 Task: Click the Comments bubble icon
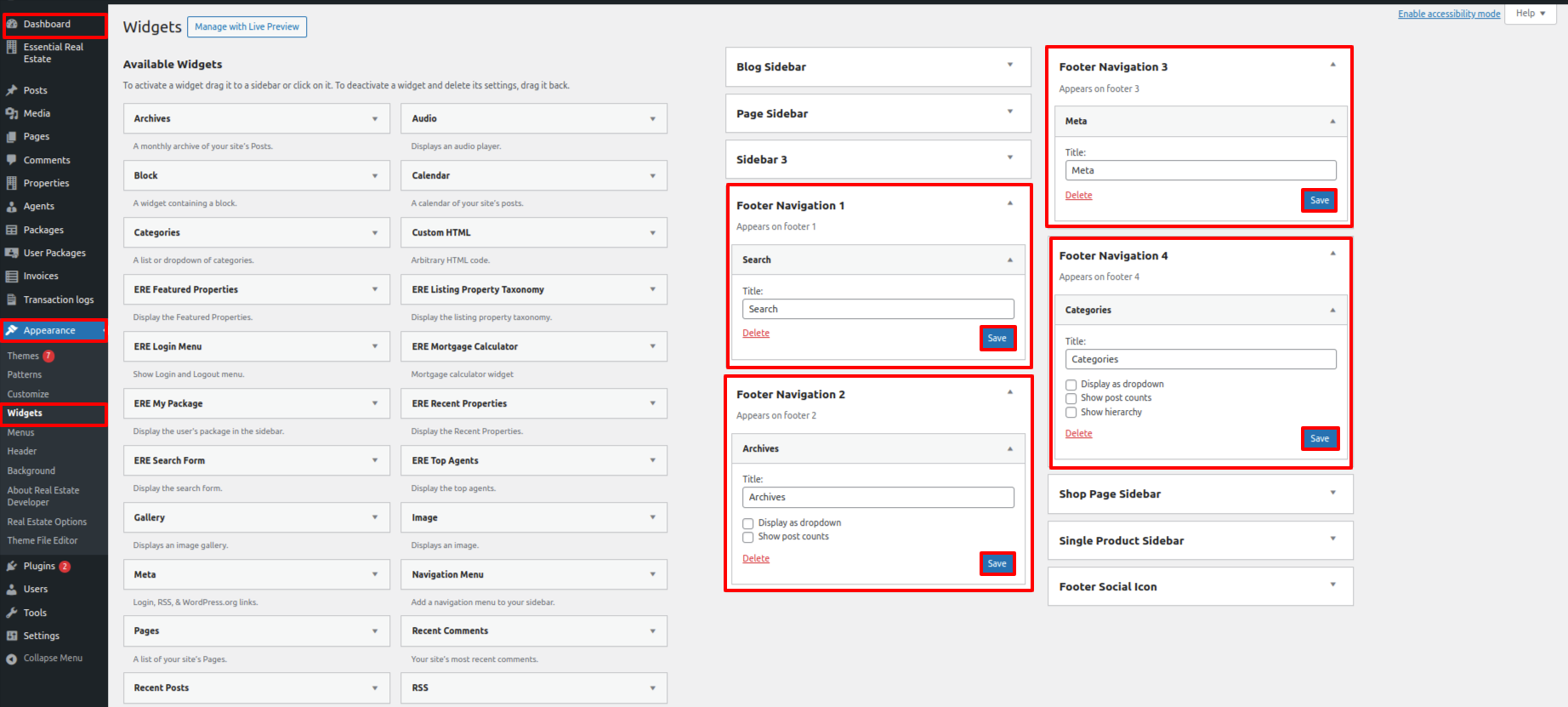coord(12,160)
